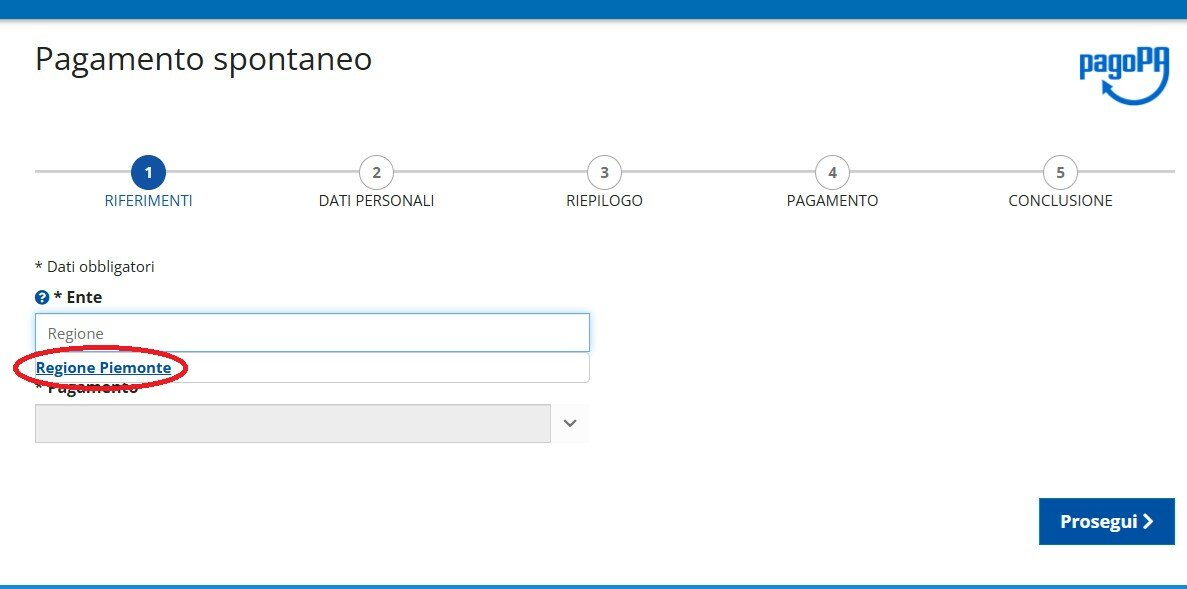
Task: Click the Prosegui button
Action: [1107, 522]
